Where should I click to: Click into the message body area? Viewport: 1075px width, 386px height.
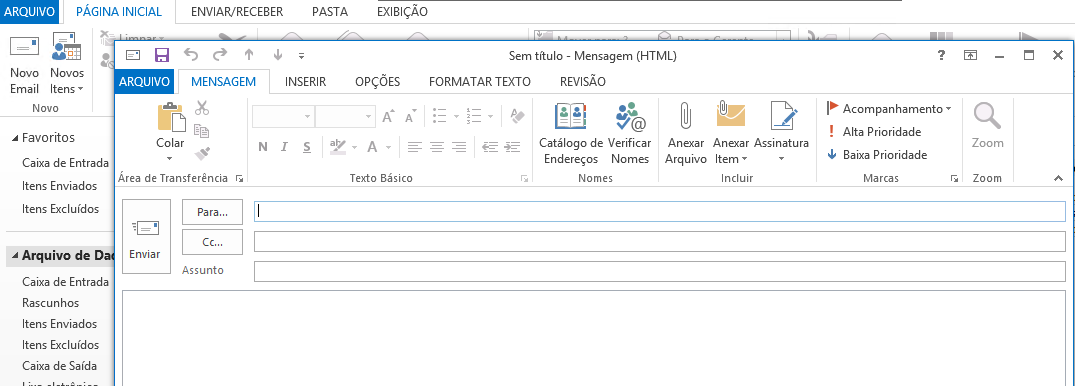[594, 338]
